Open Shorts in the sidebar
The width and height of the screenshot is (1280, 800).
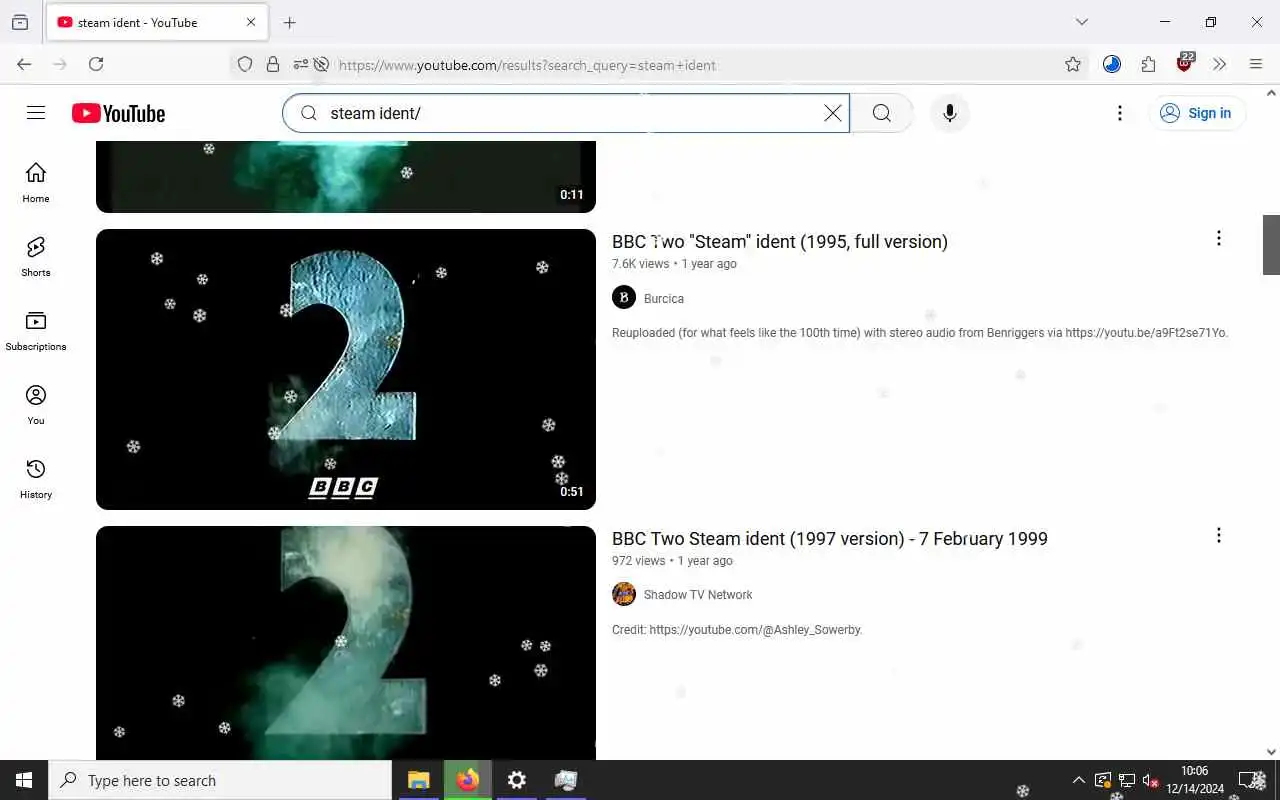[x=36, y=256]
